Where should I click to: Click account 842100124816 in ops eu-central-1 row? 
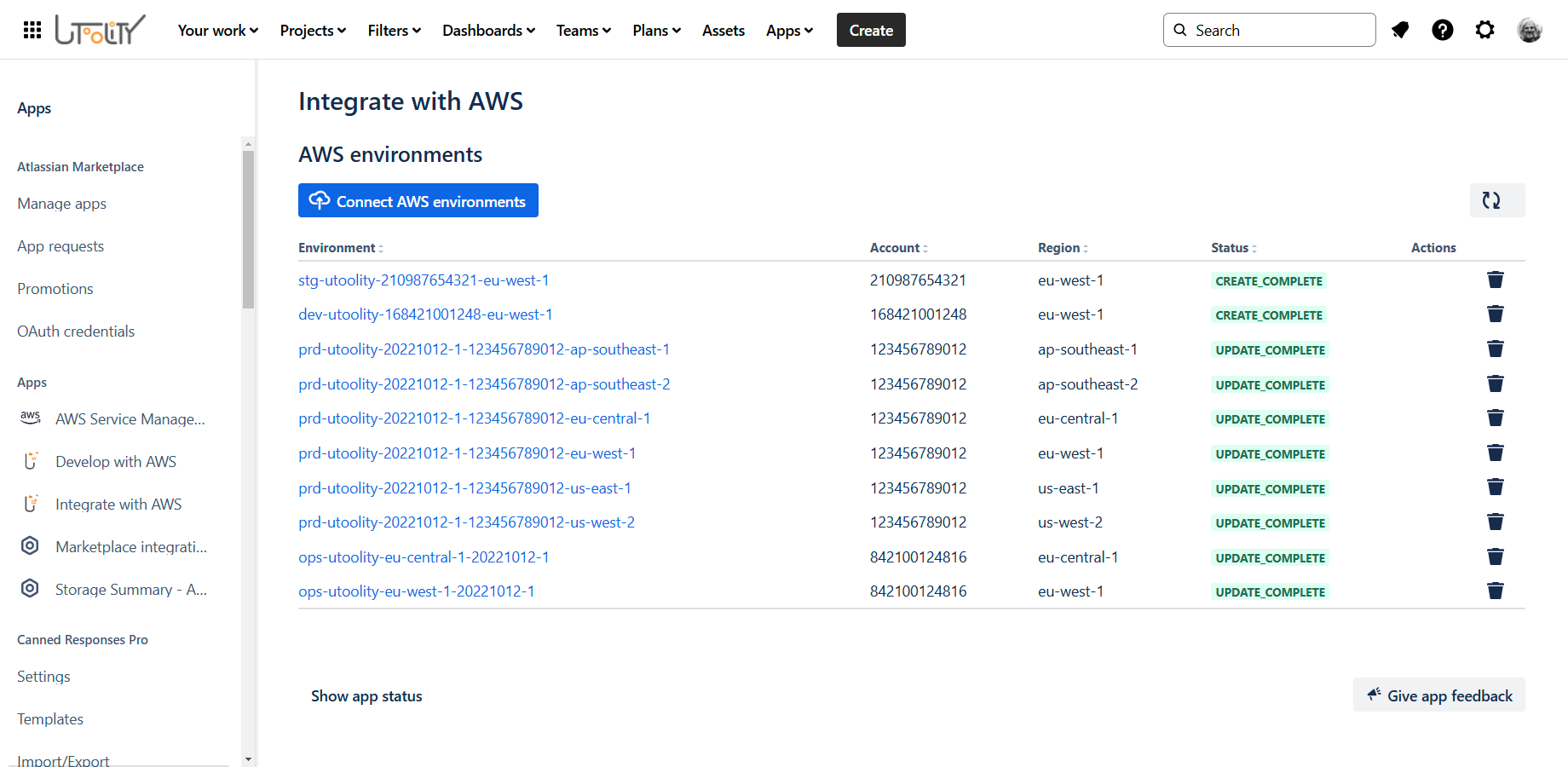(x=918, y=557)
